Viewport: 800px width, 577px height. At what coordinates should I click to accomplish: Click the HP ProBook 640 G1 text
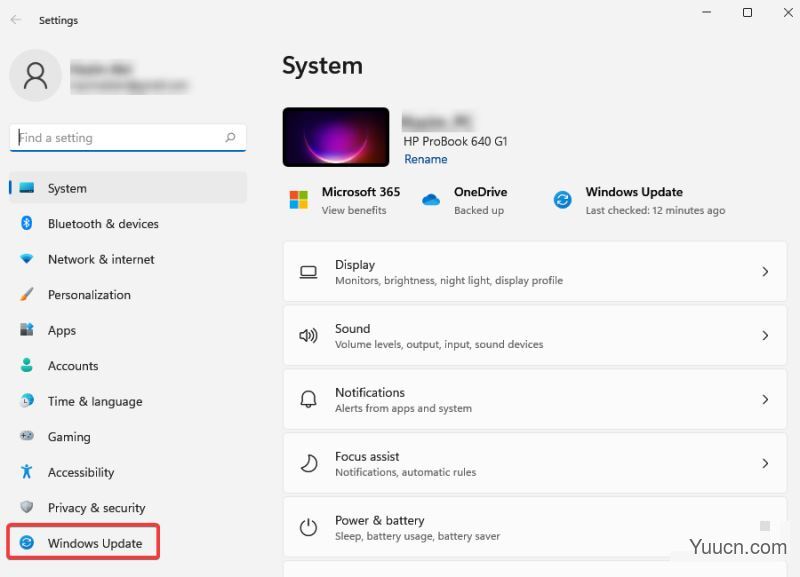(x=455, y=141)
